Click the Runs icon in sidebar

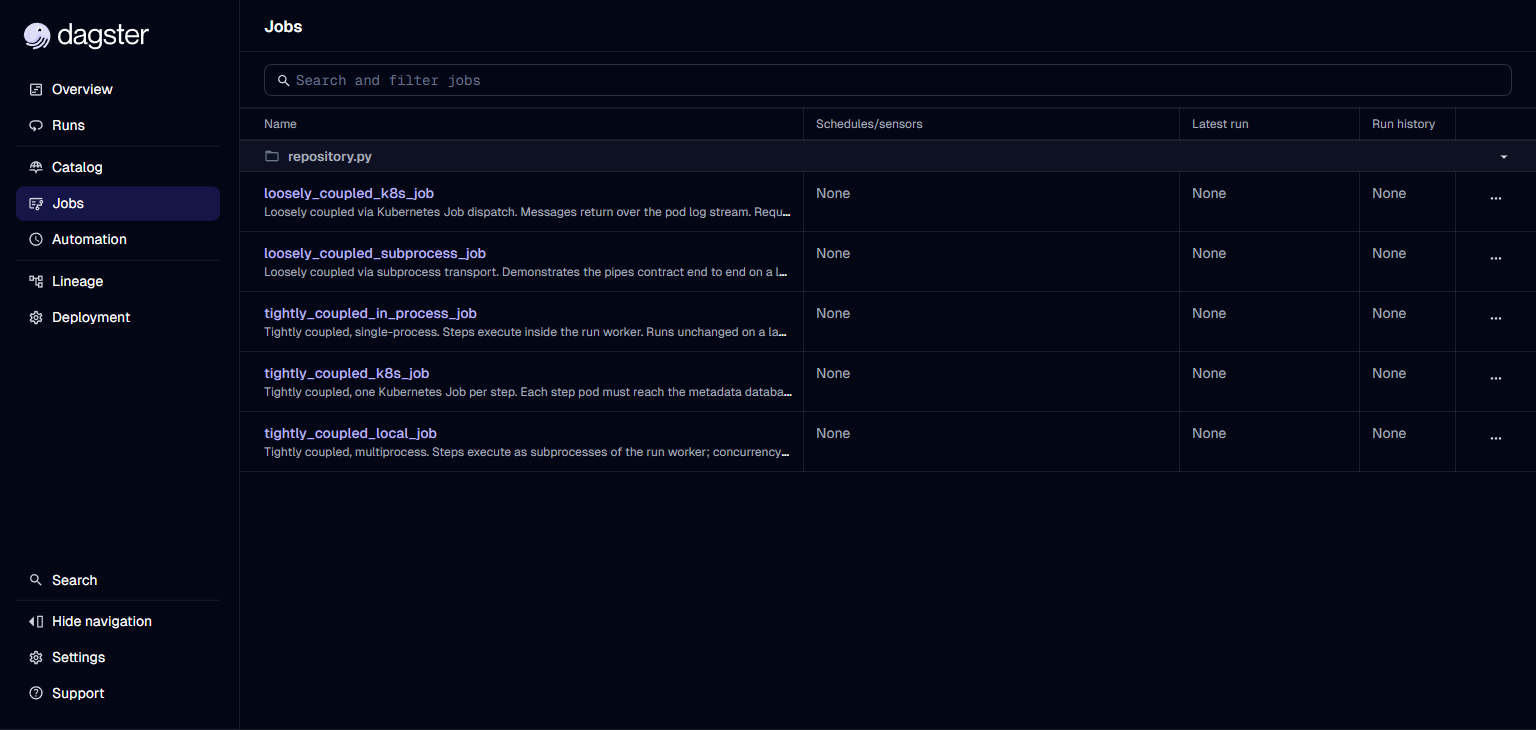[x=36, y=125]
